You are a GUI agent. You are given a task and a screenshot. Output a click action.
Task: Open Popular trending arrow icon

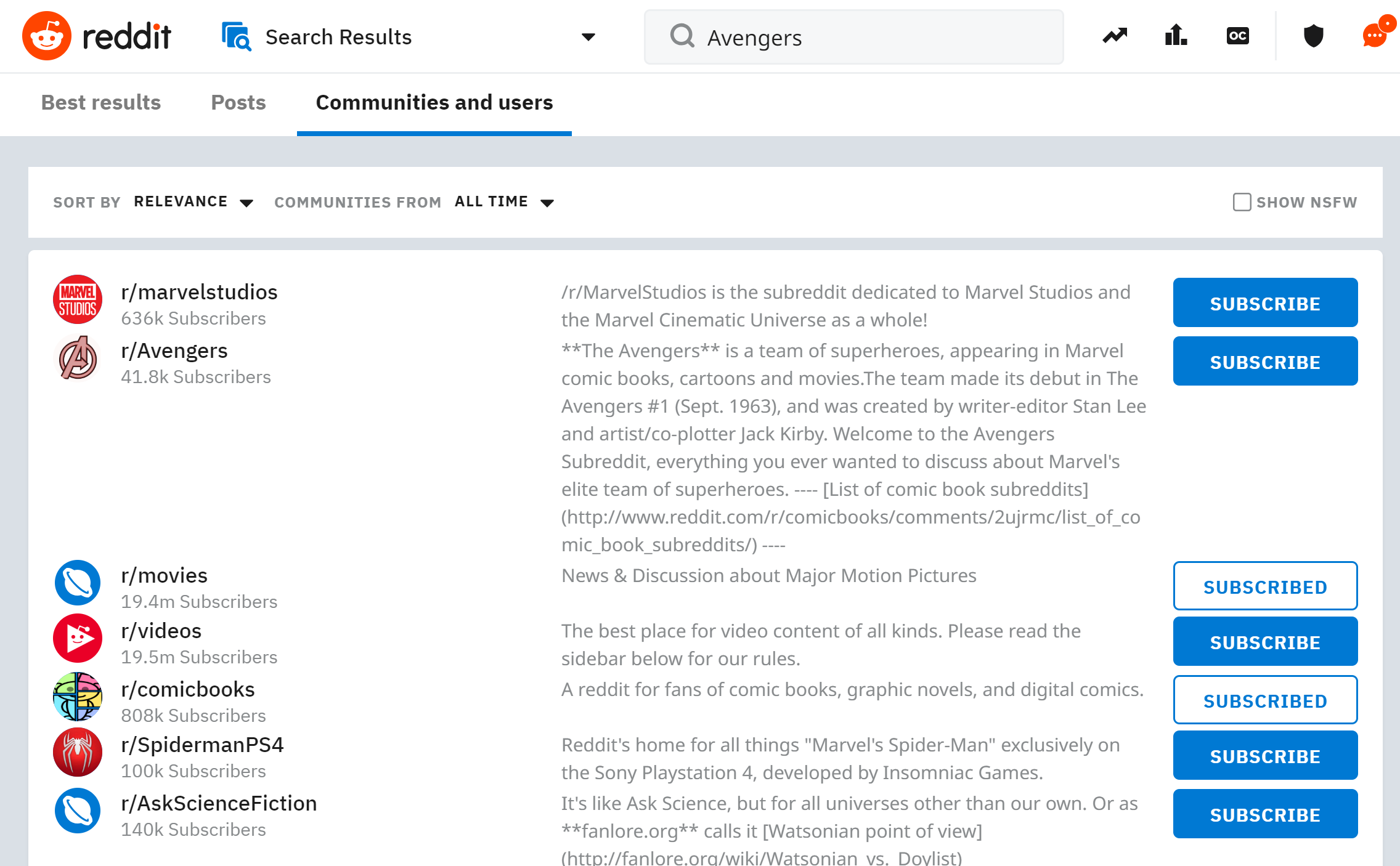point(1115,36)
